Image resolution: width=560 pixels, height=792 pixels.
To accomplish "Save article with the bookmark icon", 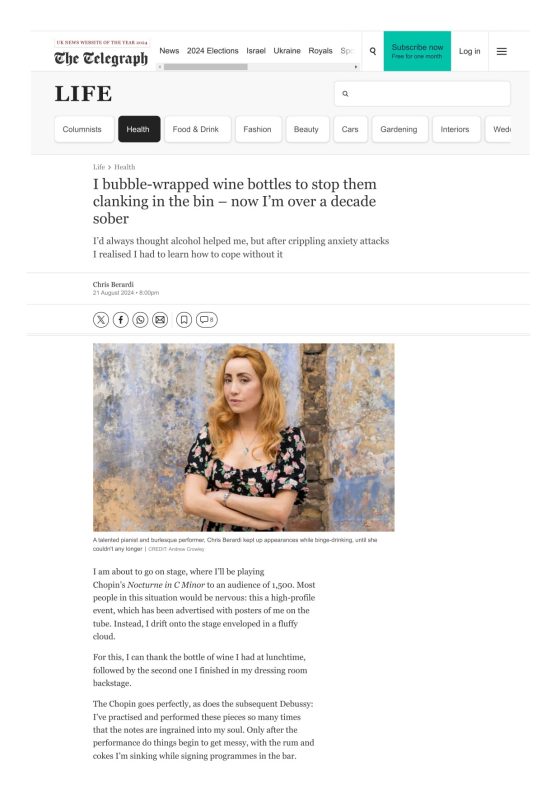I will point(184,320).
